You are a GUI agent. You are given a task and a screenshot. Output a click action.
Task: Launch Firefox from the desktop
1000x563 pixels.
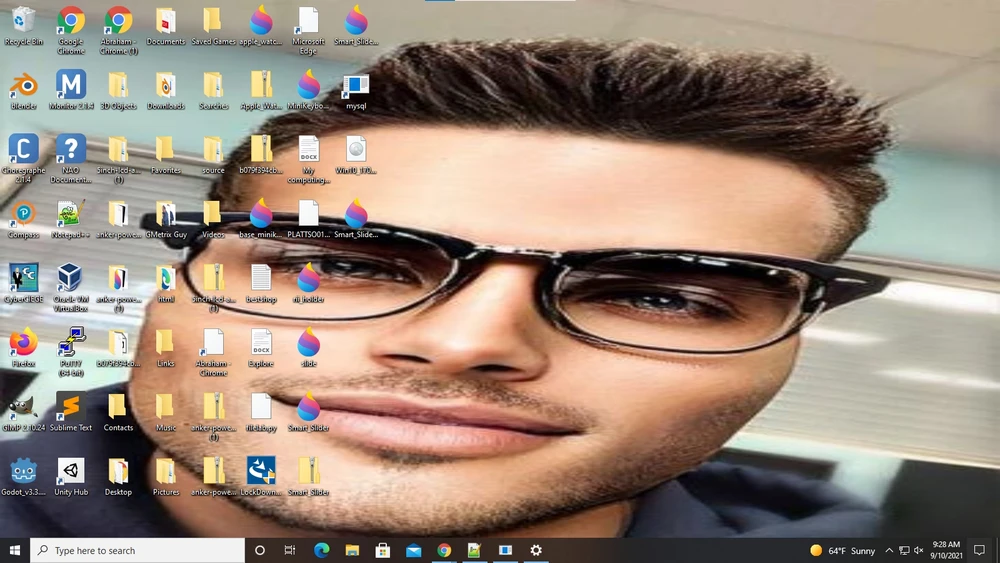[x=24, y=348]
